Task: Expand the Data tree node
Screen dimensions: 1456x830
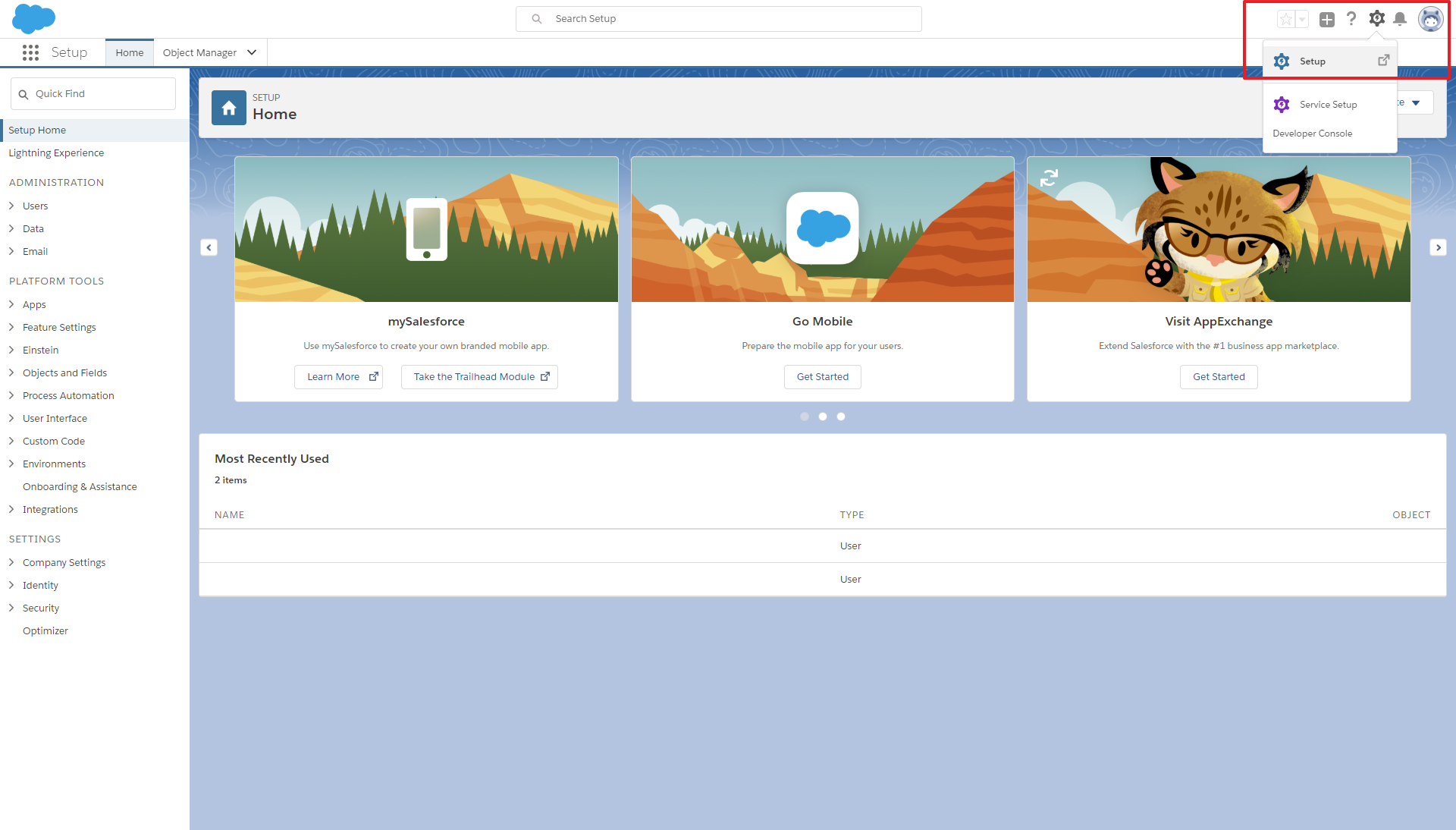Action: [x=11, y=228]
